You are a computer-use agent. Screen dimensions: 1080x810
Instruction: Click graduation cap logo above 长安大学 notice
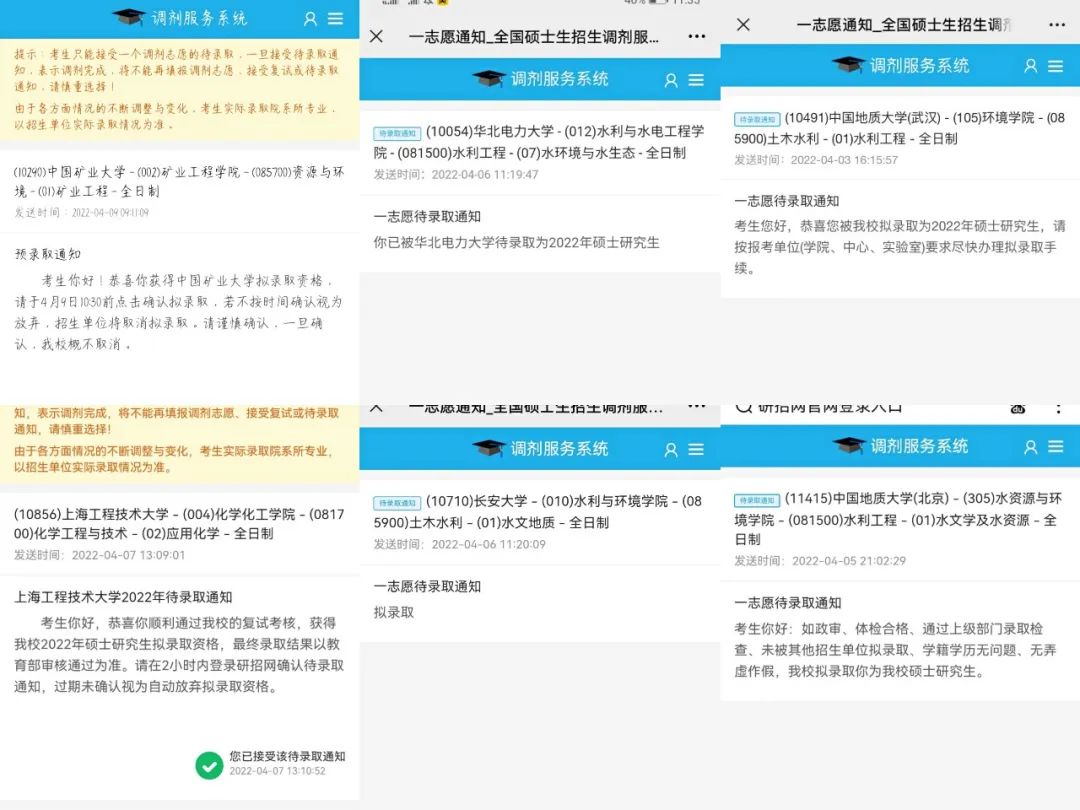pyautogui.click(x=489, y=449)
